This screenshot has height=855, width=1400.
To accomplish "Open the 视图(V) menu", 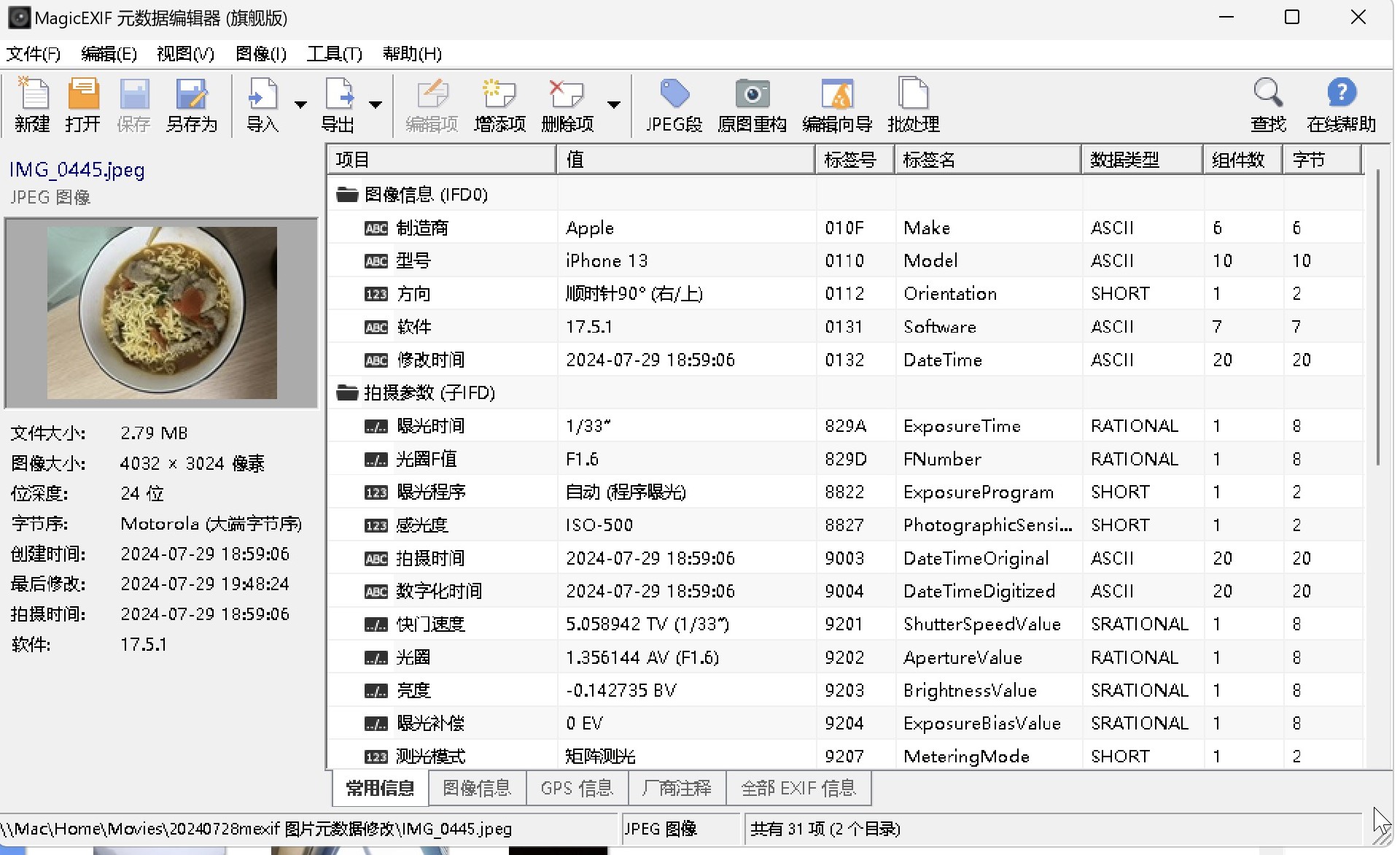I will pyautogui.click(x=185, y=54).
